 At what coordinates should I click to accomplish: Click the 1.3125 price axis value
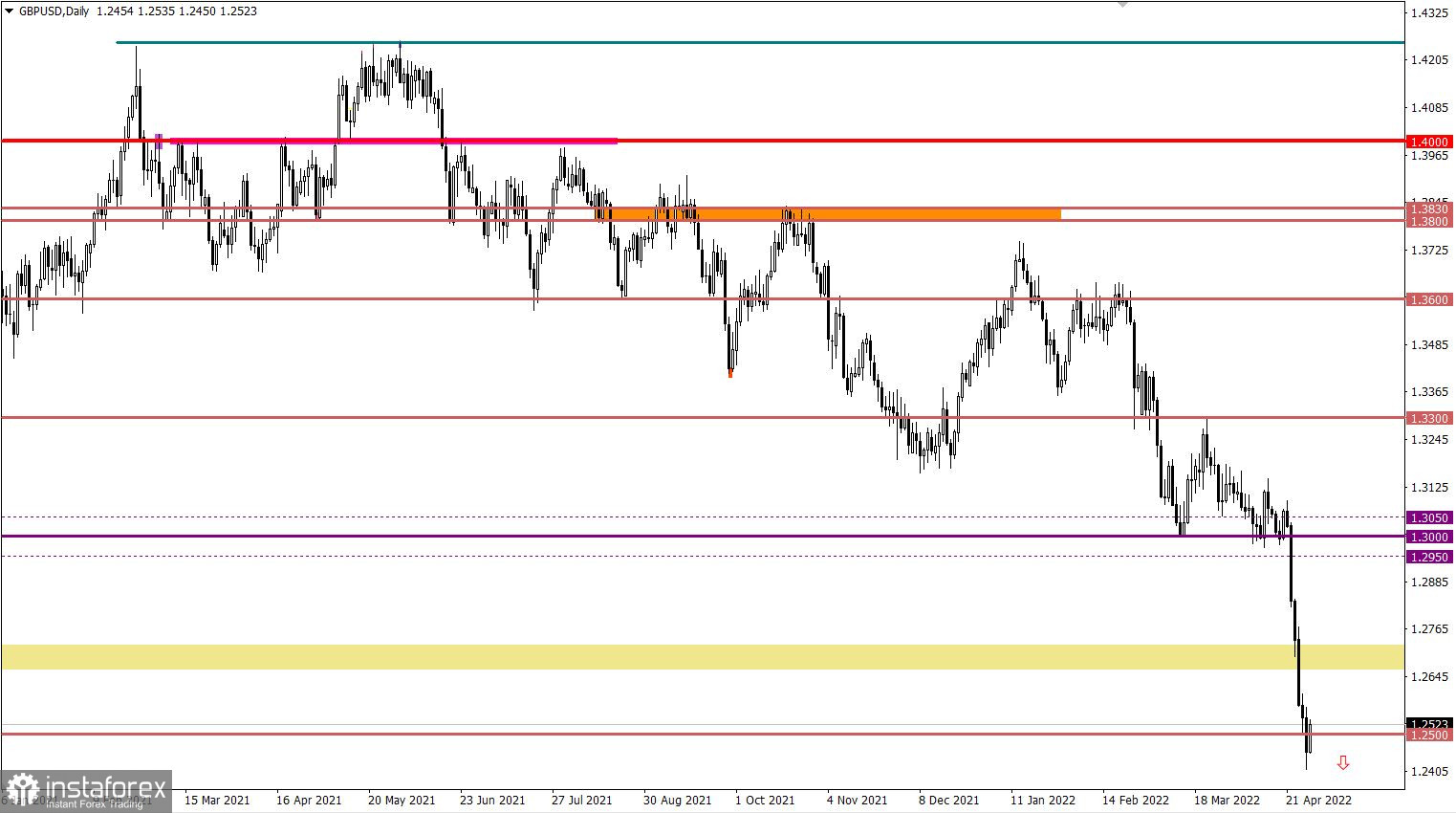[x=1429, y=488]
